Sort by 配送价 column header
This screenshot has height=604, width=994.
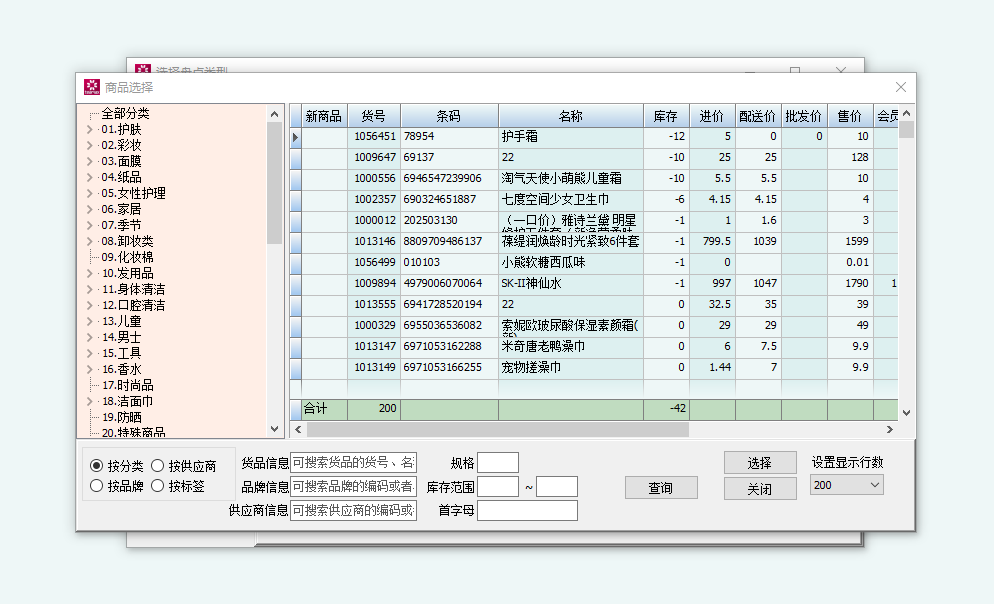tap(758, 116)
